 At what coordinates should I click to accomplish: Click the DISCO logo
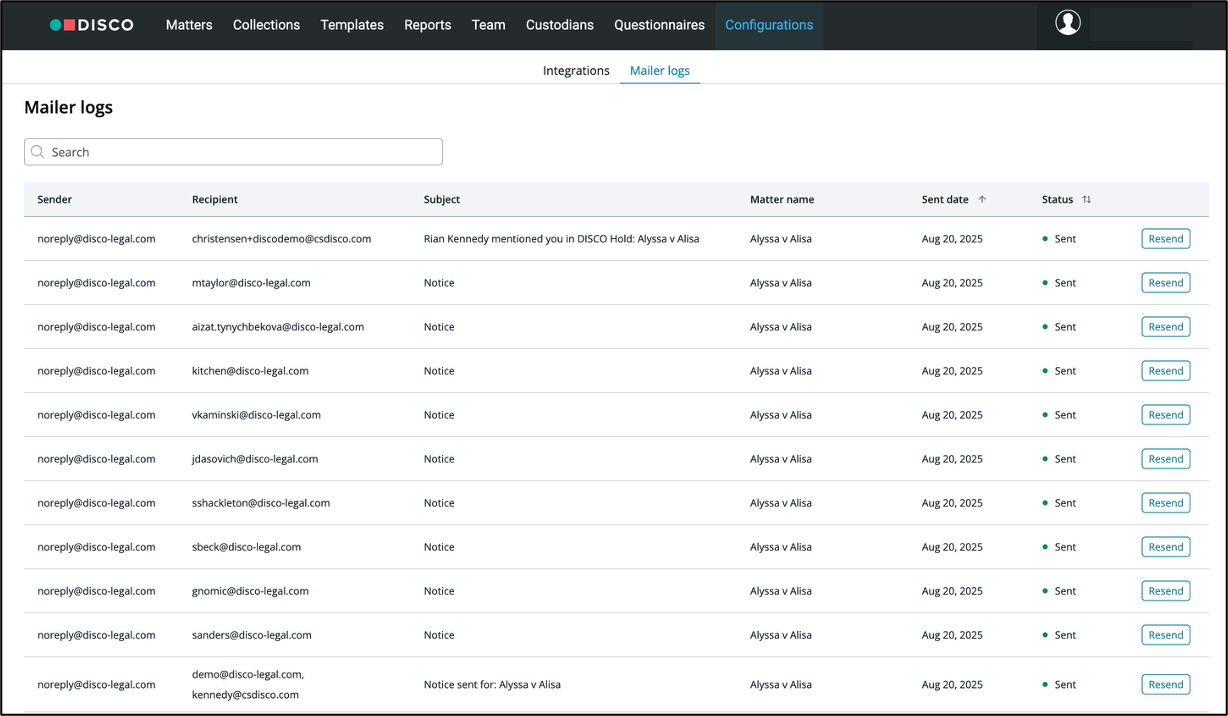92,25
